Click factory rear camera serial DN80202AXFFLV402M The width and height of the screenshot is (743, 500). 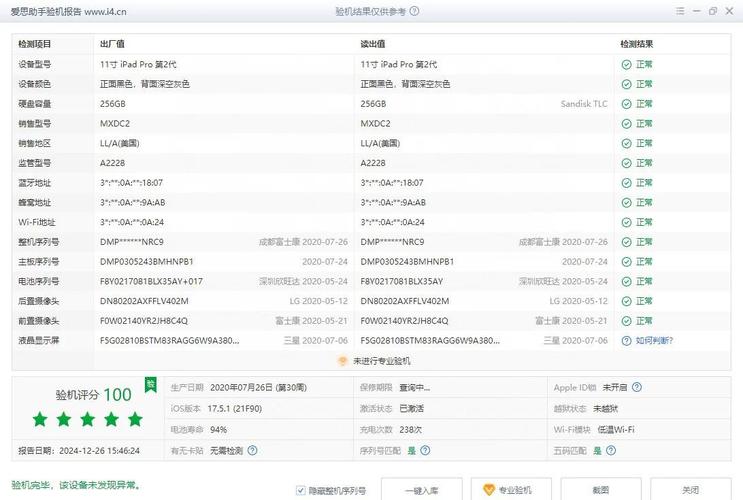[144, 301]
